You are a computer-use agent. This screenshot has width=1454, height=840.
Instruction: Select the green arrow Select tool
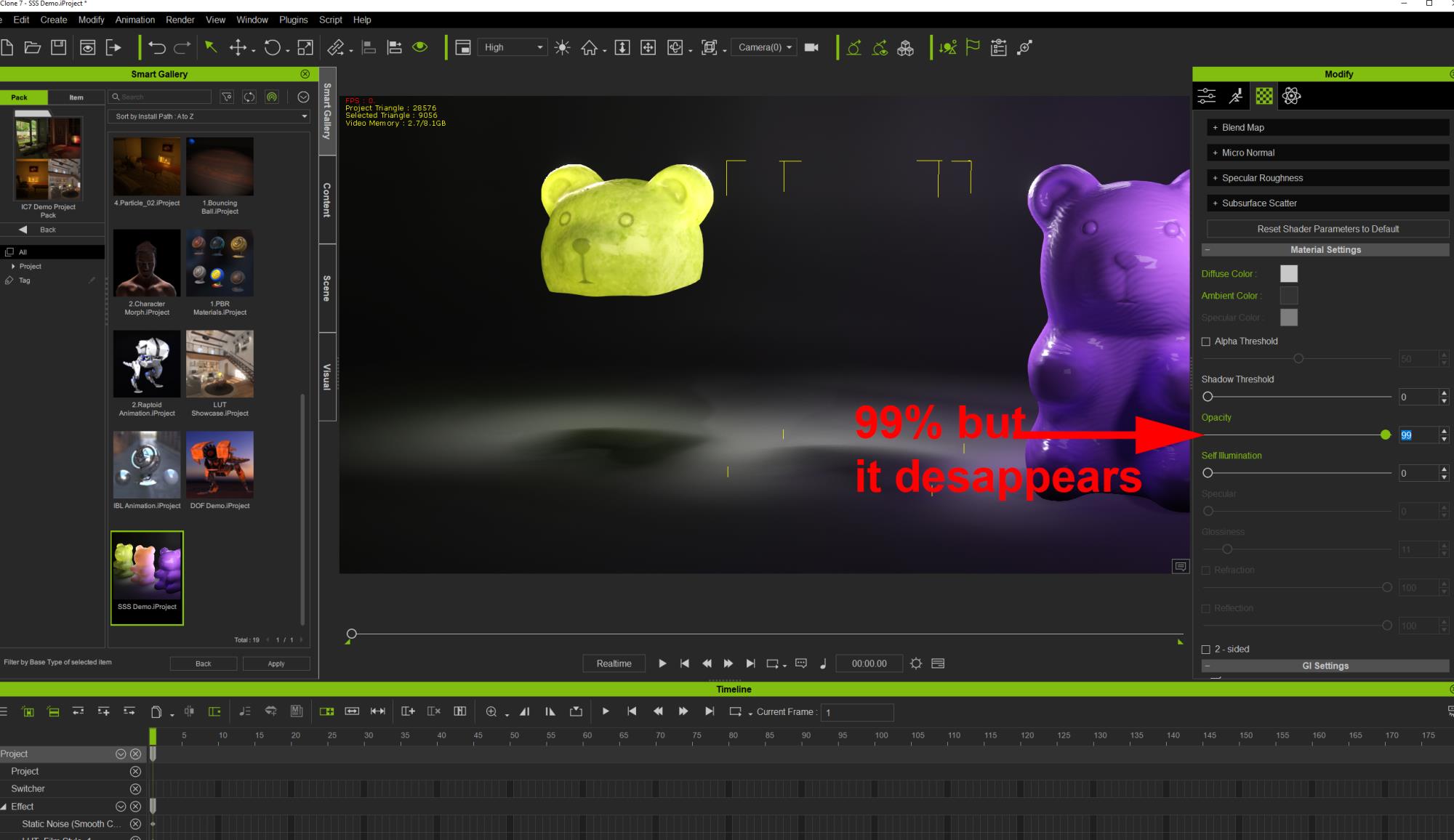(x=211, y=47)
